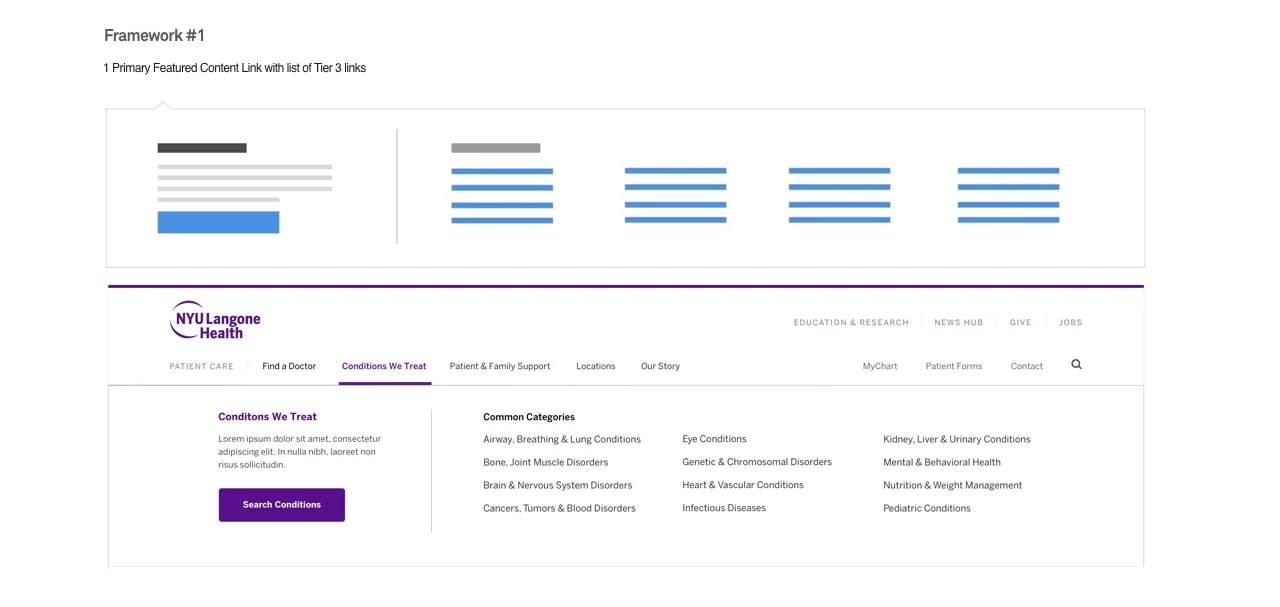Open the Locations menu item
The width and height of the screenshot is (1280, 607).
(596, 366)
